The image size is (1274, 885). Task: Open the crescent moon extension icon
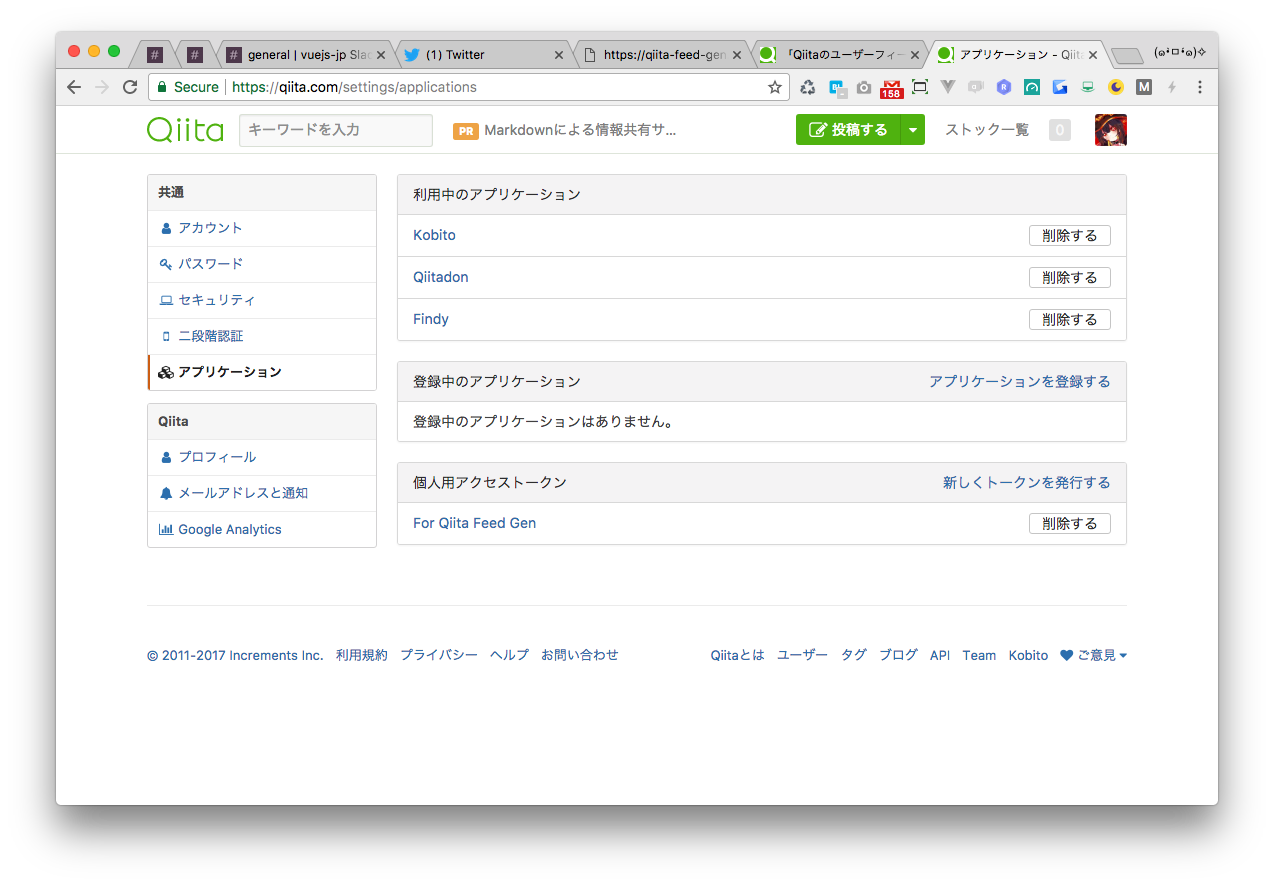1115,87
